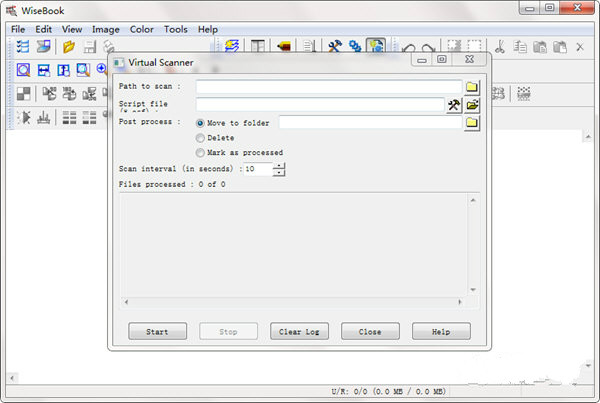Image resolution: width=600 pixels, height=403 pixels.
Task: Click the yellow and red marker icon
Action: pyautogui.click(x=284, y=47)
